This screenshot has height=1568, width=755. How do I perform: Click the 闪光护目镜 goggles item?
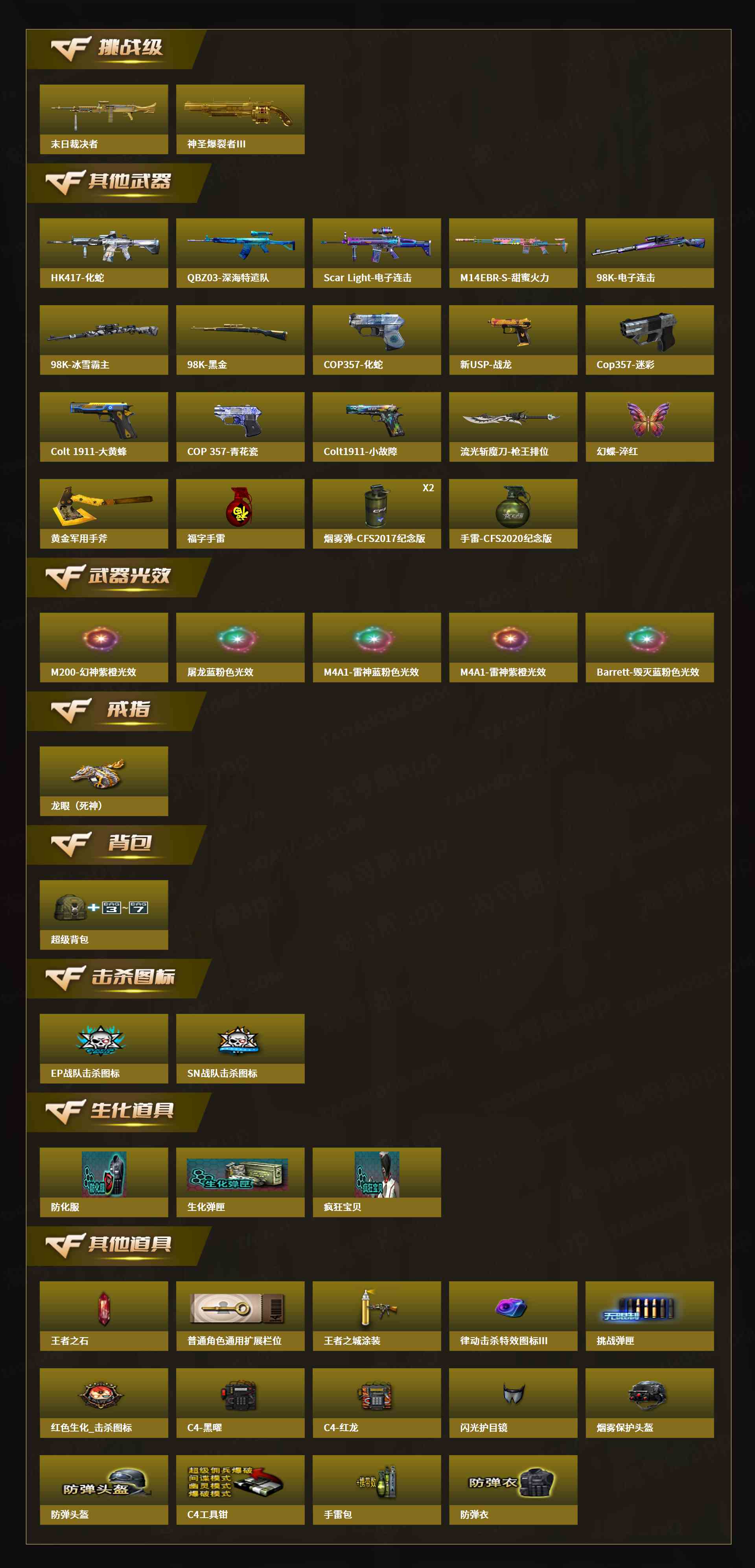514,1403
